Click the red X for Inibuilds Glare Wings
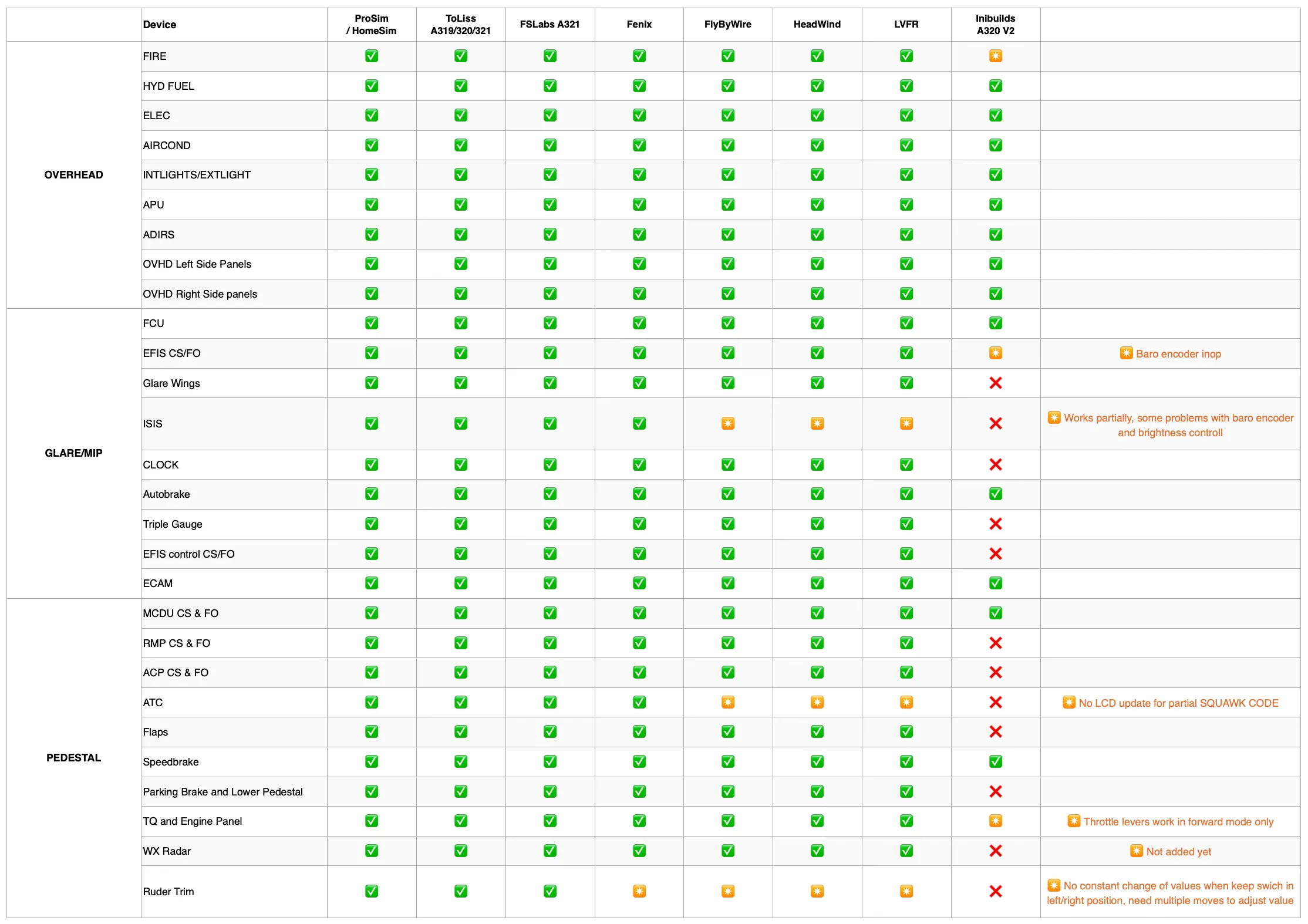 [x=995, y=383]
